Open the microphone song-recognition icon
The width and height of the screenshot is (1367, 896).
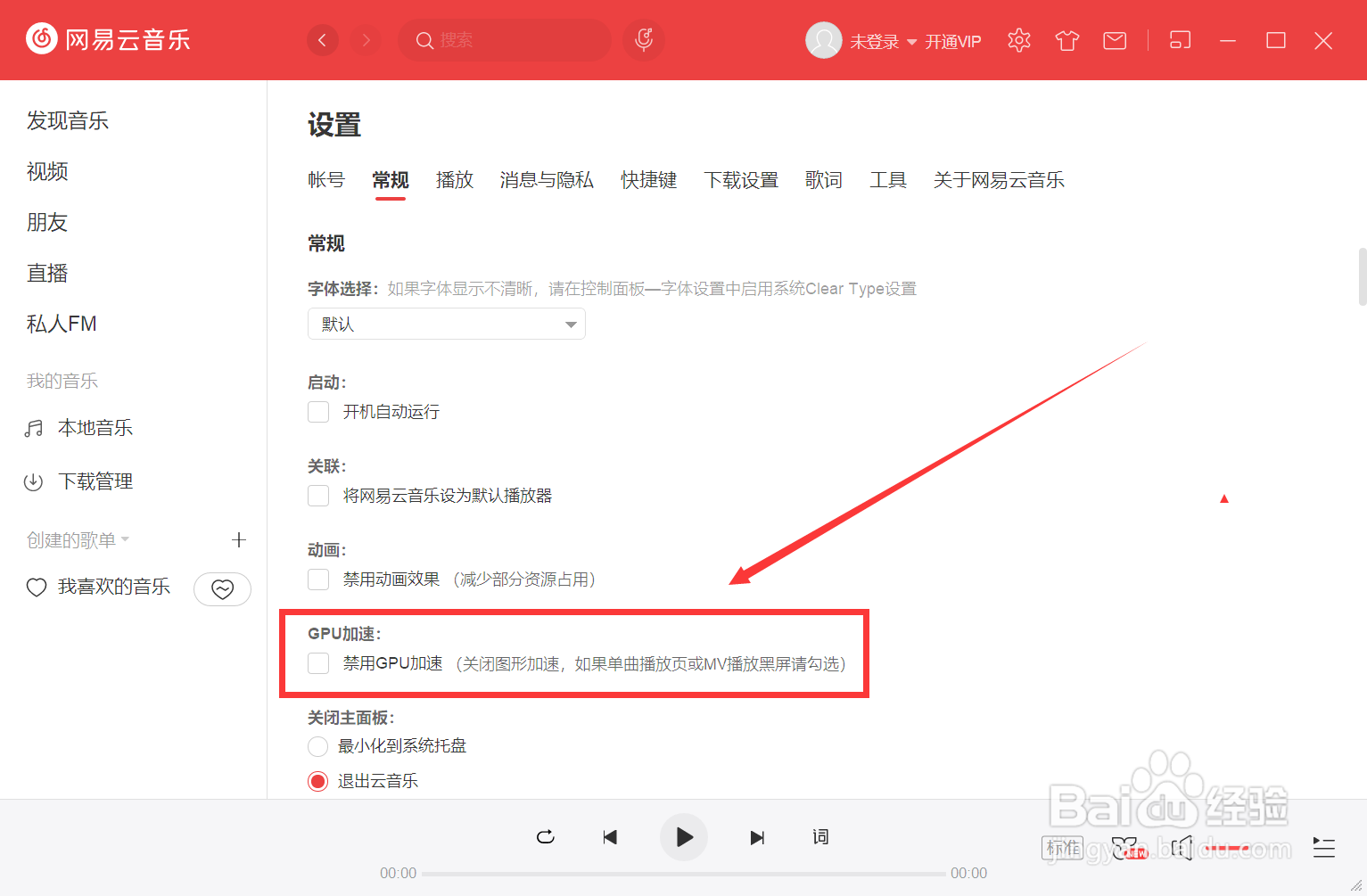click(x=644, y=40)
